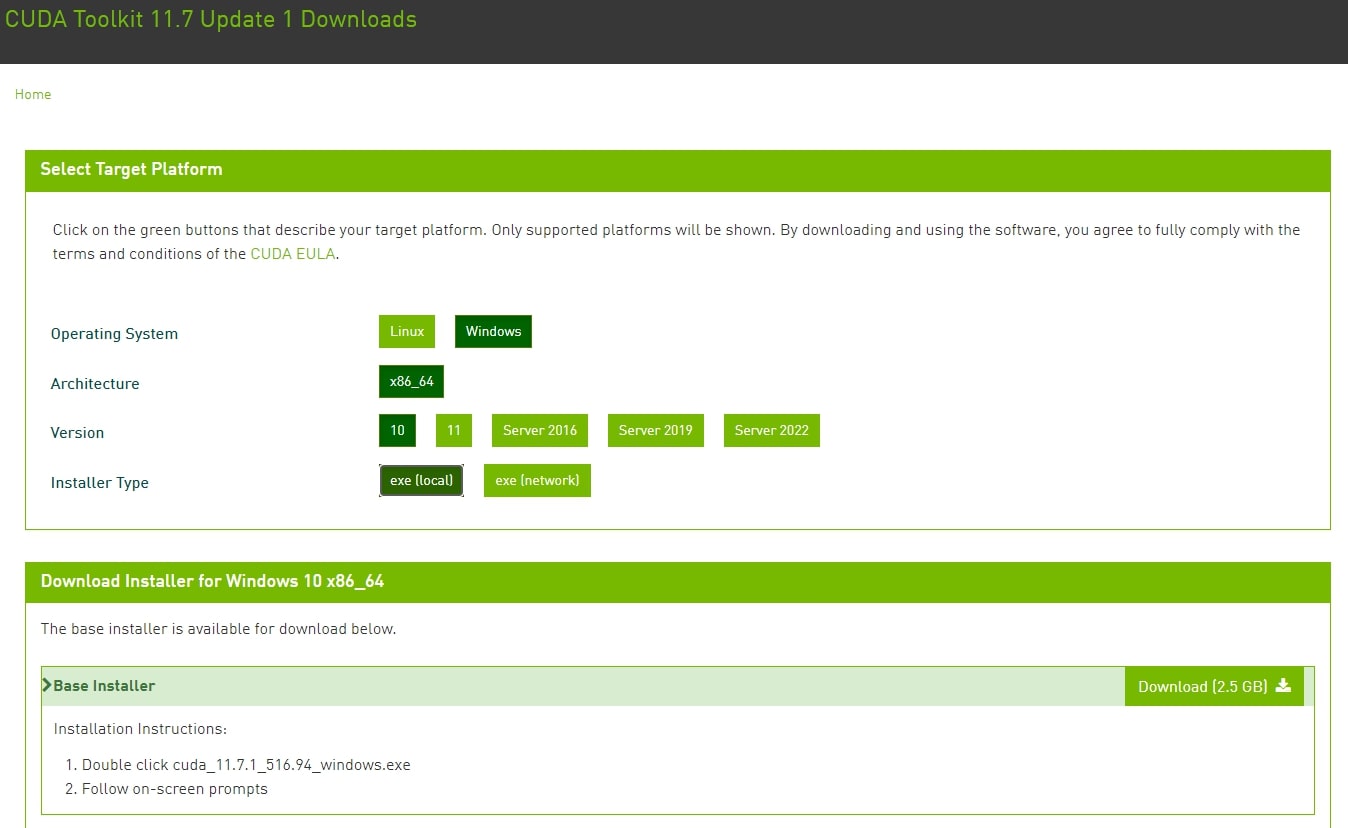This screenshot has height=828, width=1348.
Task: Expand the Base Installer chevron arrow
Action: click(47, 686)
